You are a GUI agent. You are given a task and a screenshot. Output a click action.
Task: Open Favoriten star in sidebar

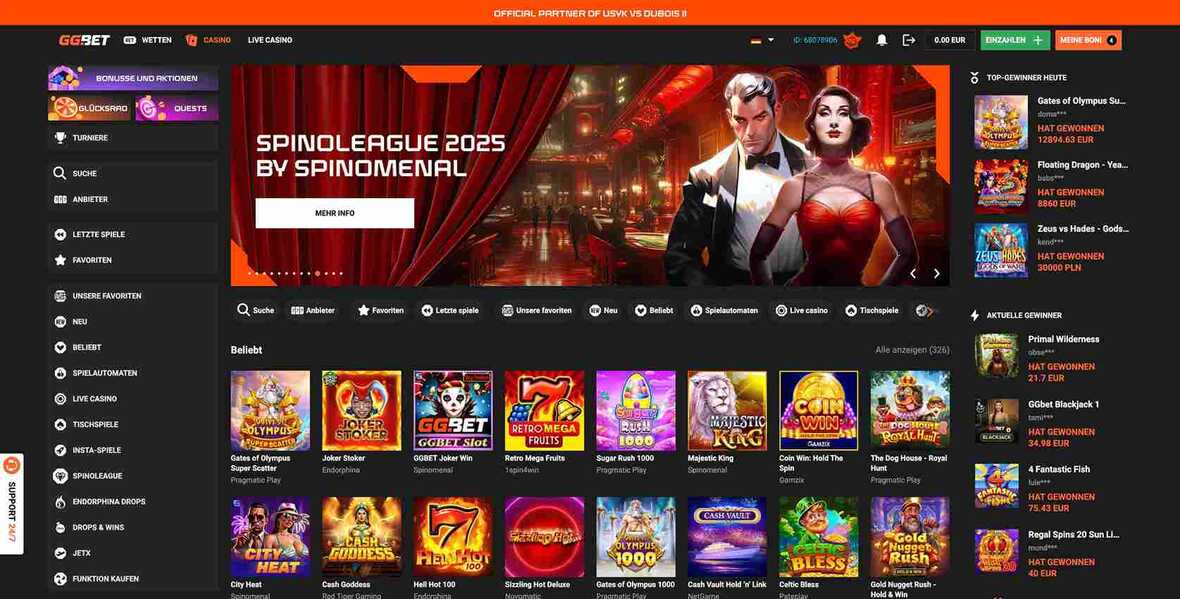click(60, 260)
